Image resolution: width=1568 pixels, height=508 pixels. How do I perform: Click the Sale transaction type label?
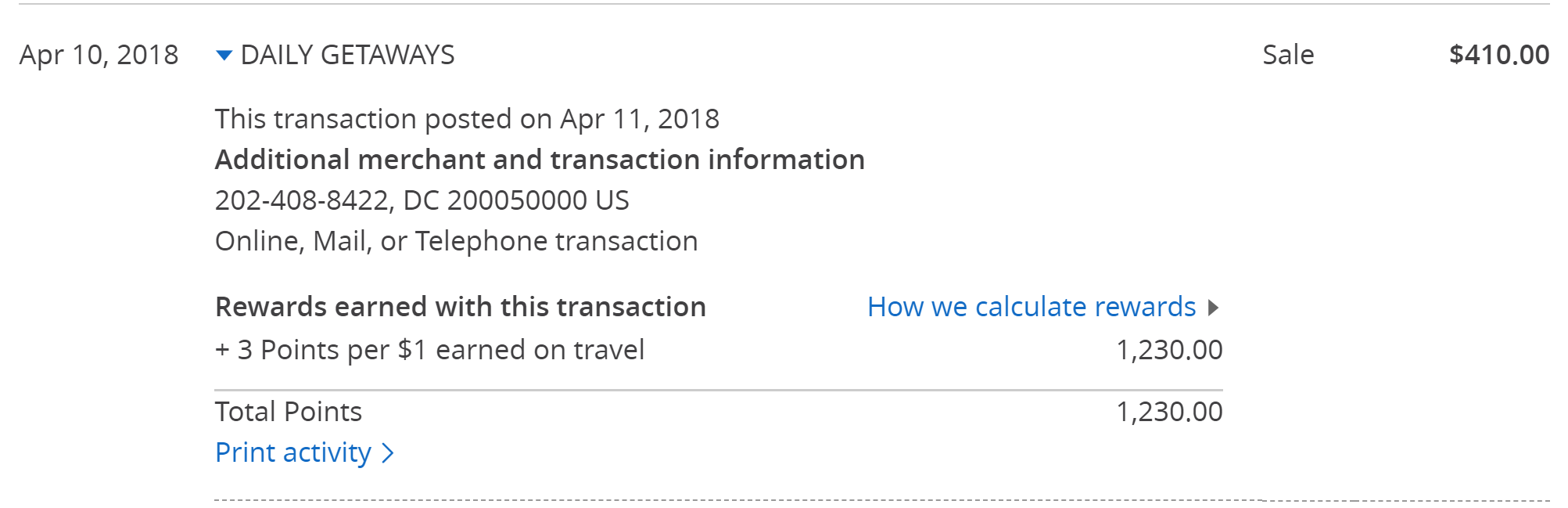tap(1288, 56)
